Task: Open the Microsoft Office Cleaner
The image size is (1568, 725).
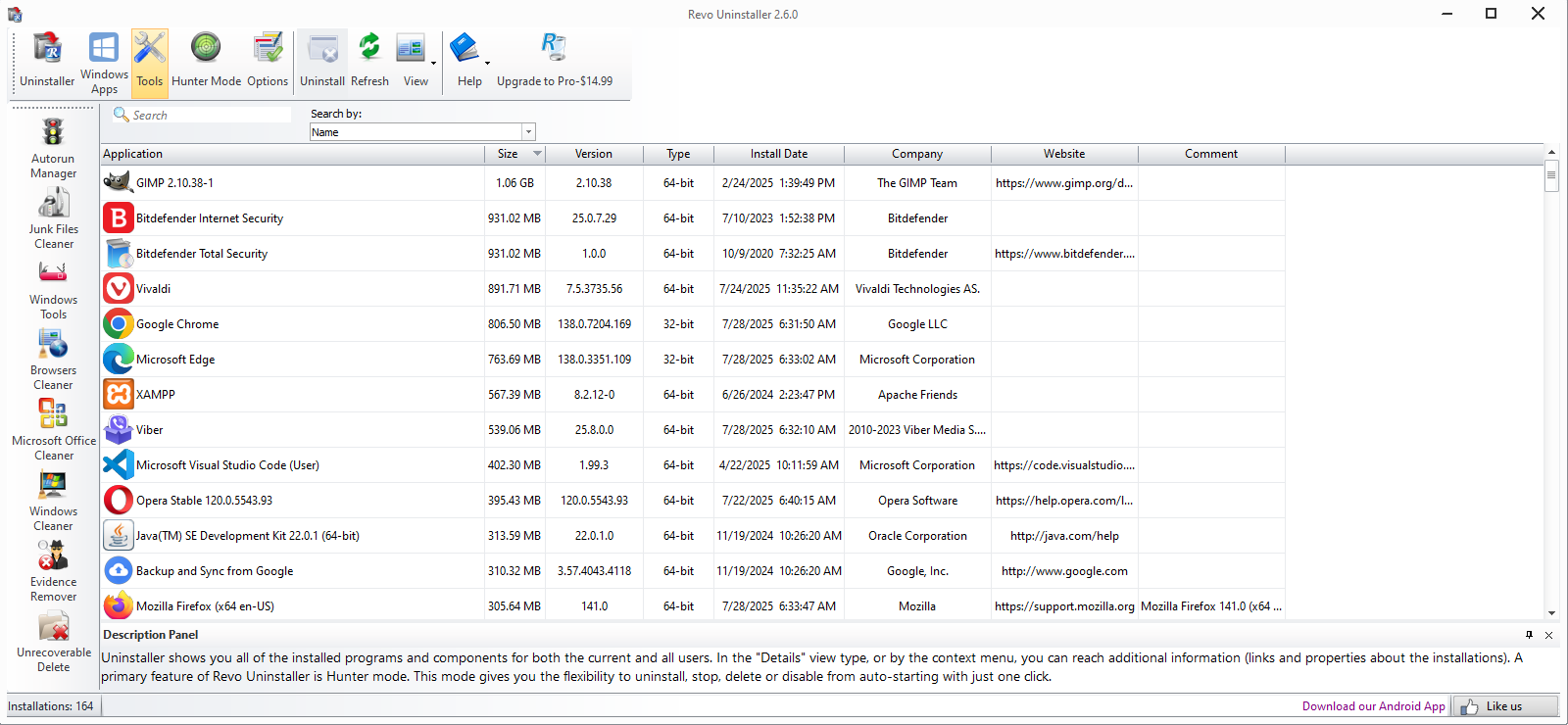Action: pos(53,430)
